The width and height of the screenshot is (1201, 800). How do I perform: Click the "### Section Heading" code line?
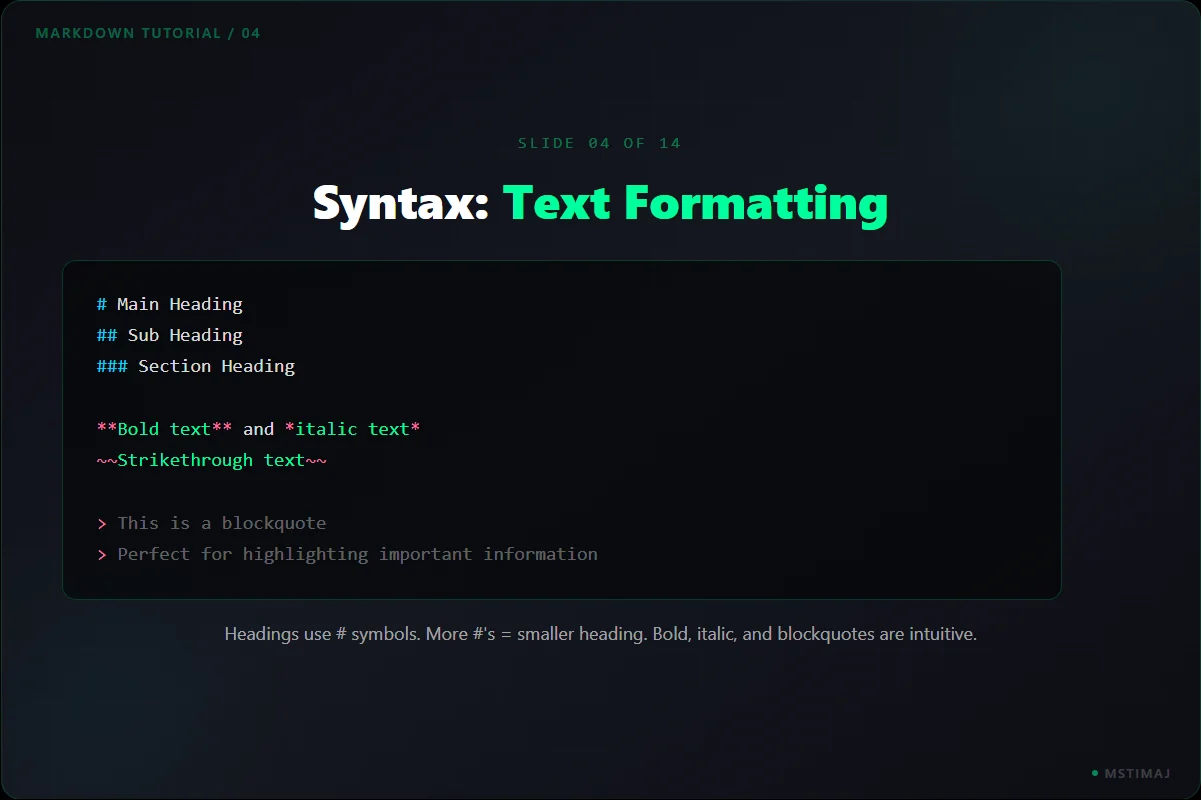pyautogui.click(x=196, y=366)
